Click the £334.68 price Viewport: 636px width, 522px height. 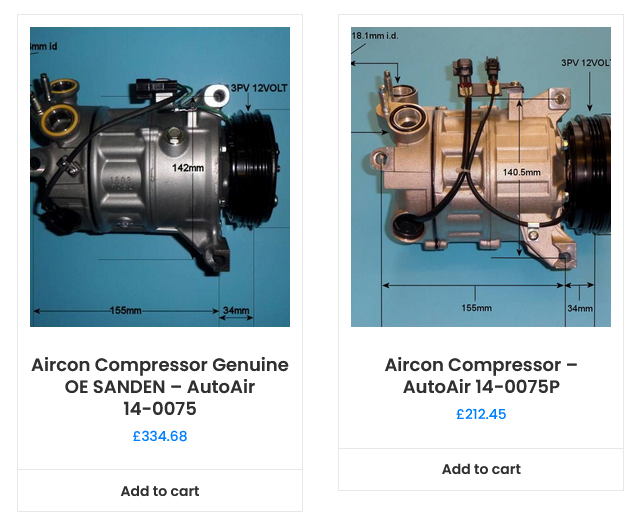point(160,436)
